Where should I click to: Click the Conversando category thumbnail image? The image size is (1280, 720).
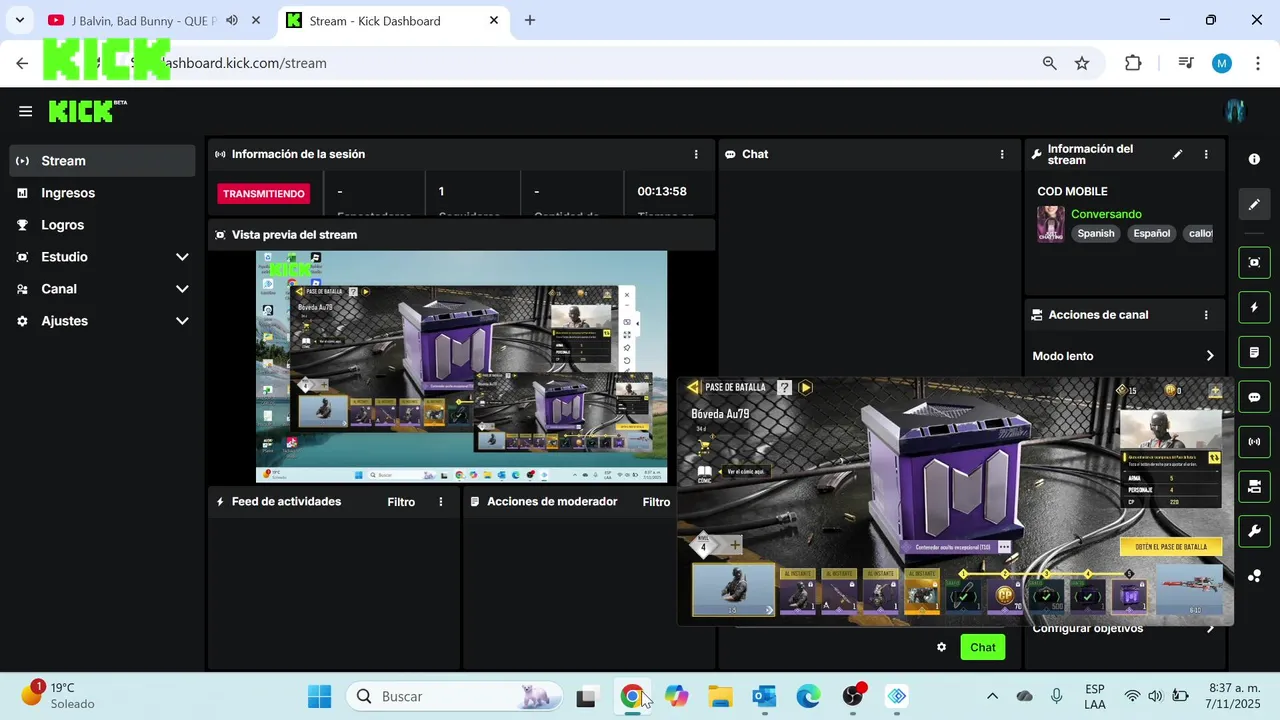pyautogui.click(x=1050, y=224)
